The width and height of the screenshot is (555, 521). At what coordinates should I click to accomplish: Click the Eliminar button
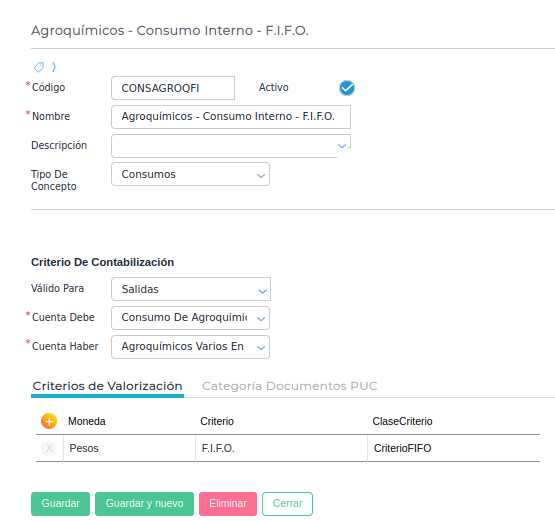pos(228,504)
